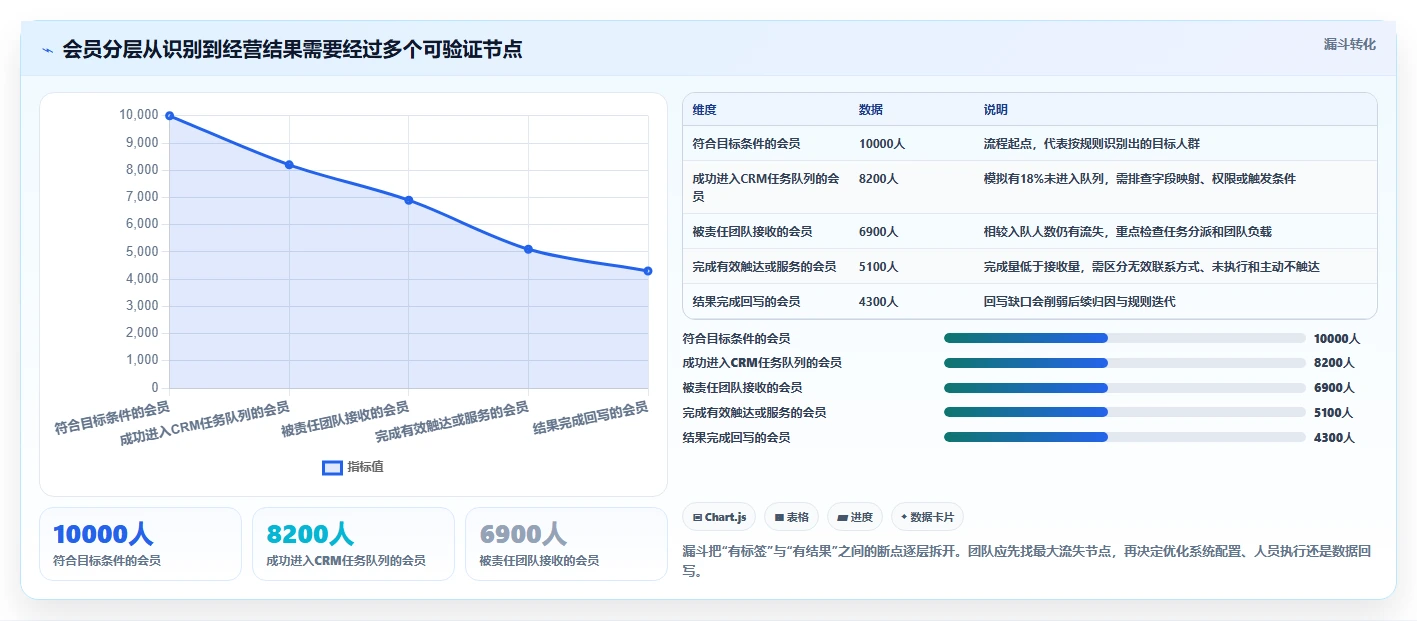
Task: Click description 流程起点，代表按规则识别出的目标人群
Action: pos(1092,144)
